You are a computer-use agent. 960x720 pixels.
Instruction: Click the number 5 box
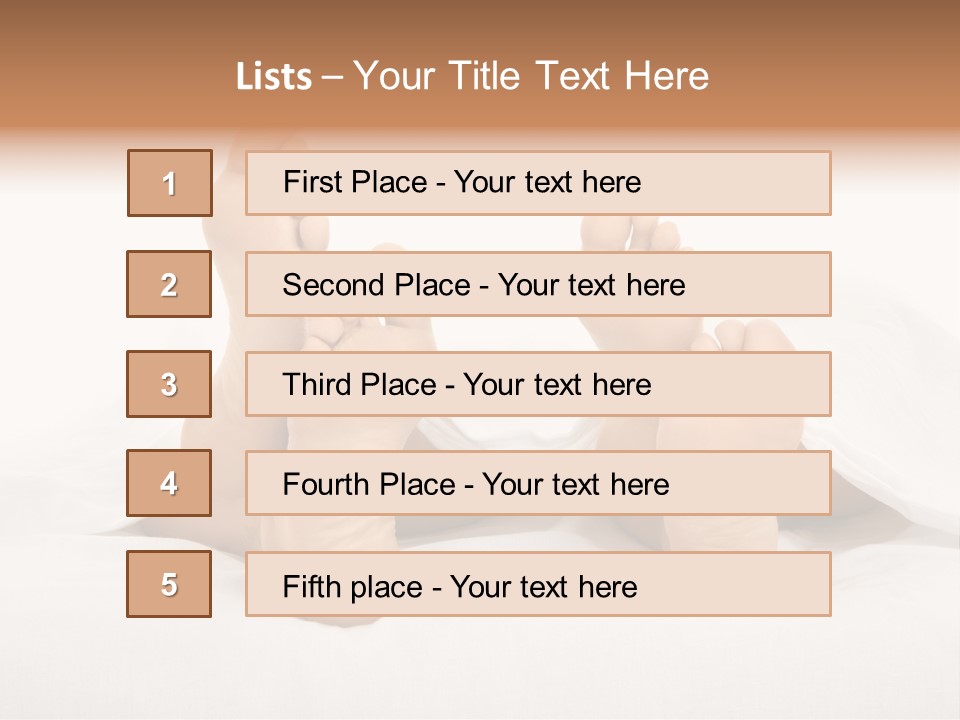pyautogui.click(x=169, y=584)
